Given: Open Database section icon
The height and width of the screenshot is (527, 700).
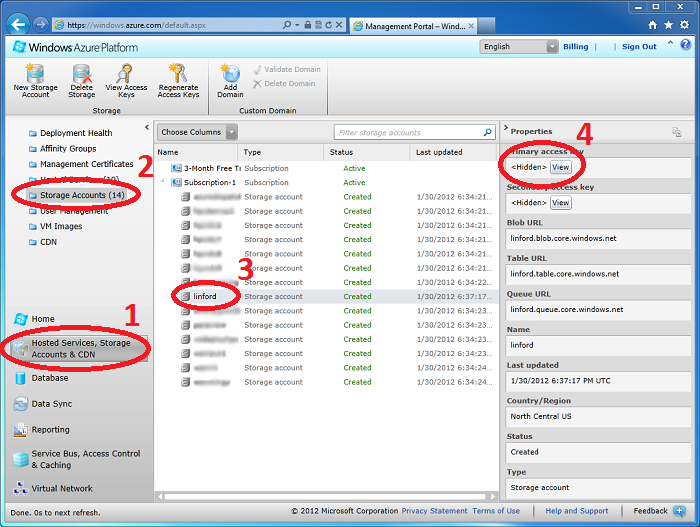Looking at the screenshot, I should [20, 378].
